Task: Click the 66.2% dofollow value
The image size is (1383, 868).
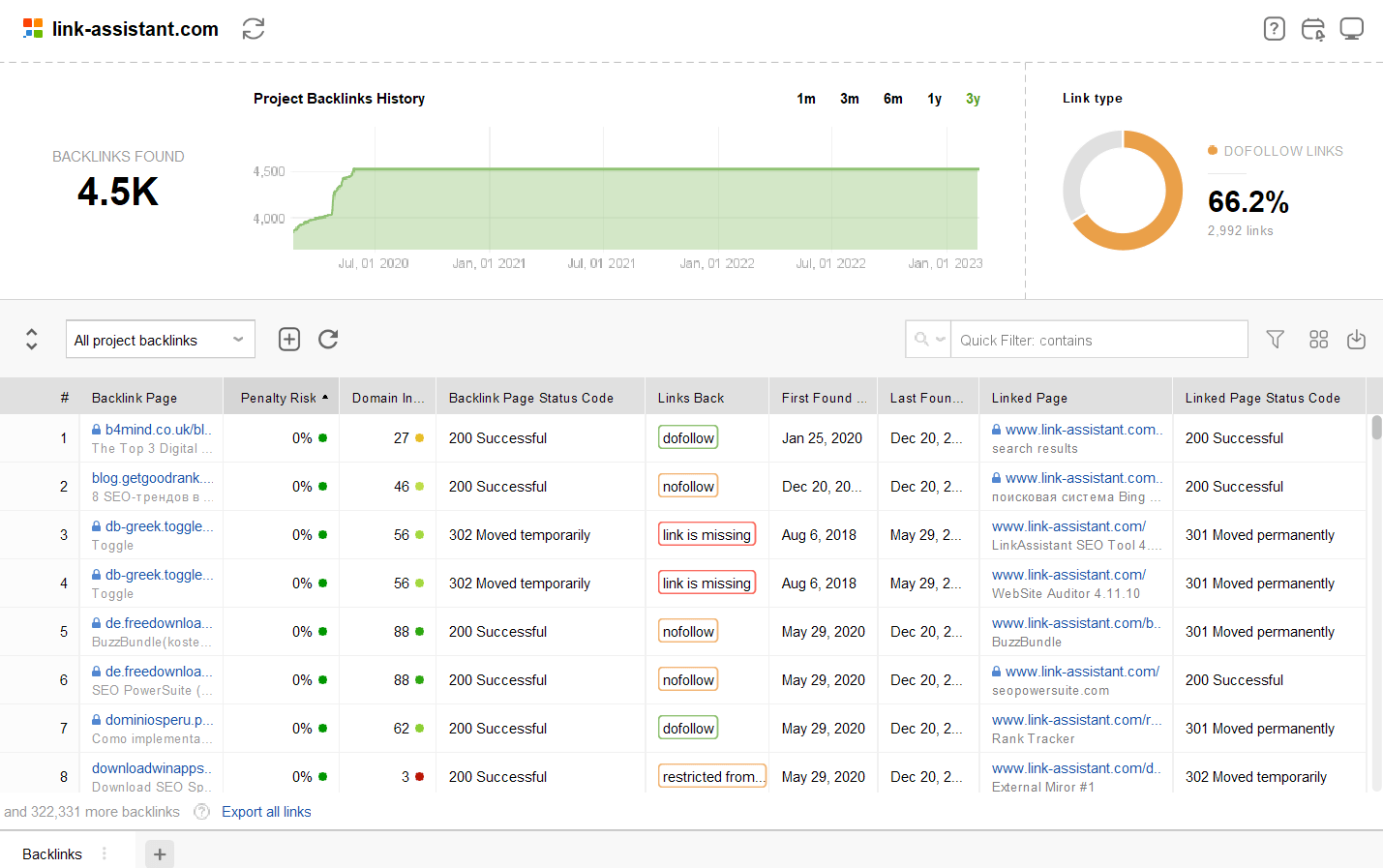Action: coord(1248,201)
